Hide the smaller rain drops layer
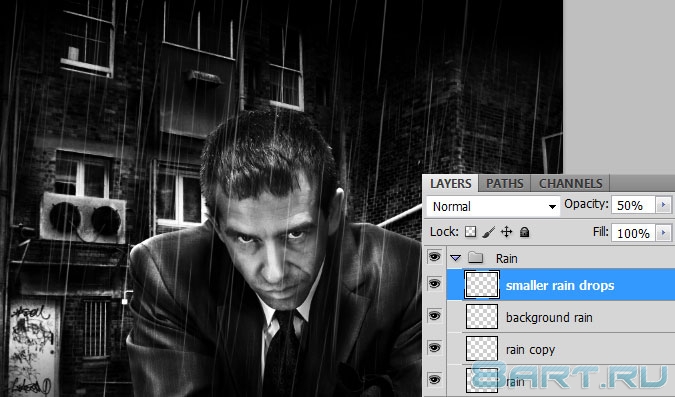Image resolution: width=675 pixels, height=397 pixels. (x=434, y=284)
